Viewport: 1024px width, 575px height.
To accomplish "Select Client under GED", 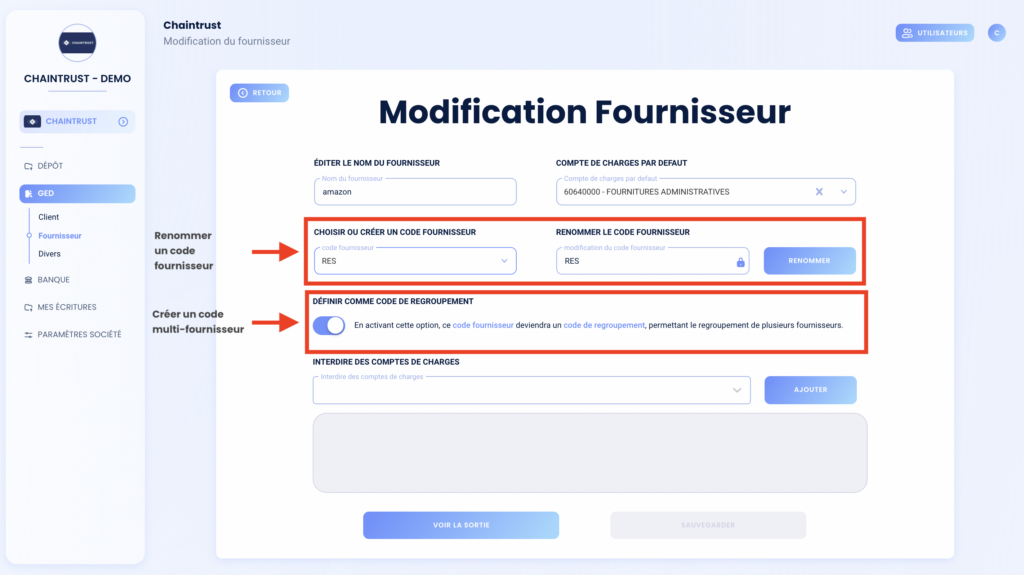I will click(x=48, y=217).
